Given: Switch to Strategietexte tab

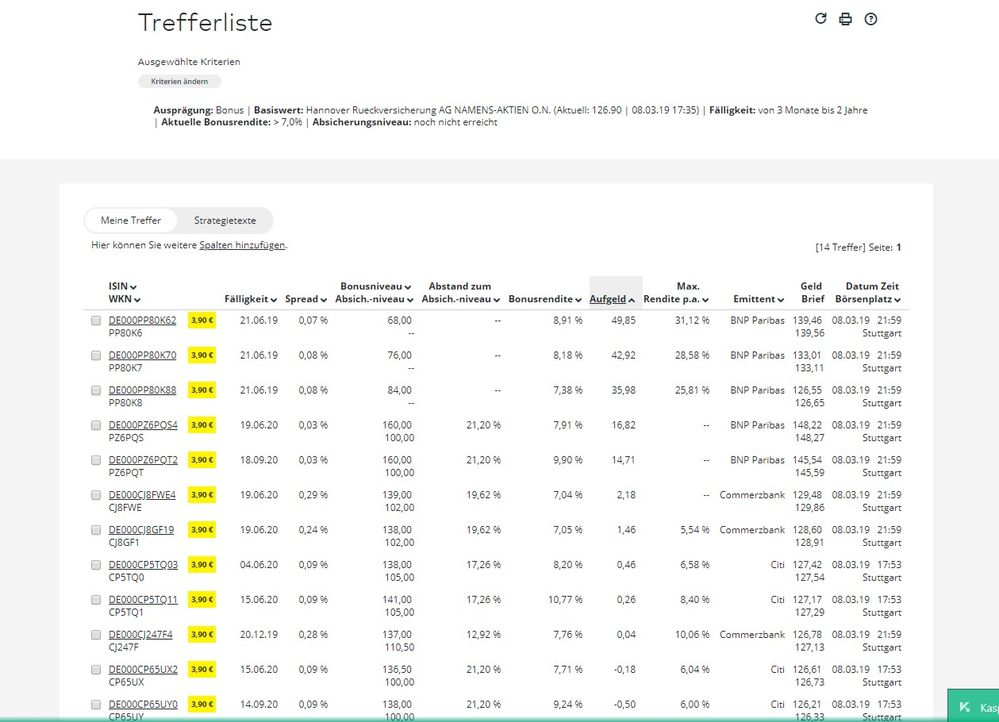Looking at the screenshot, I should click(x=225, y=220).
